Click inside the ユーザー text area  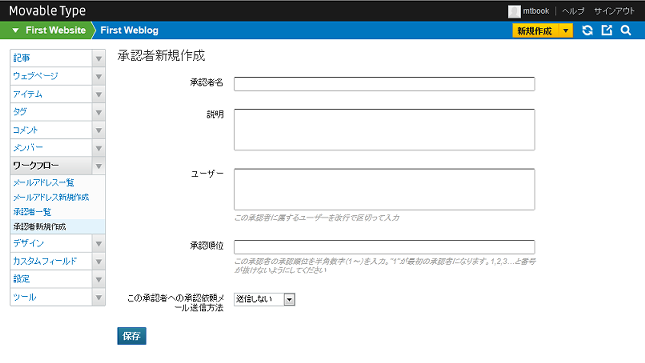point(384,189)
